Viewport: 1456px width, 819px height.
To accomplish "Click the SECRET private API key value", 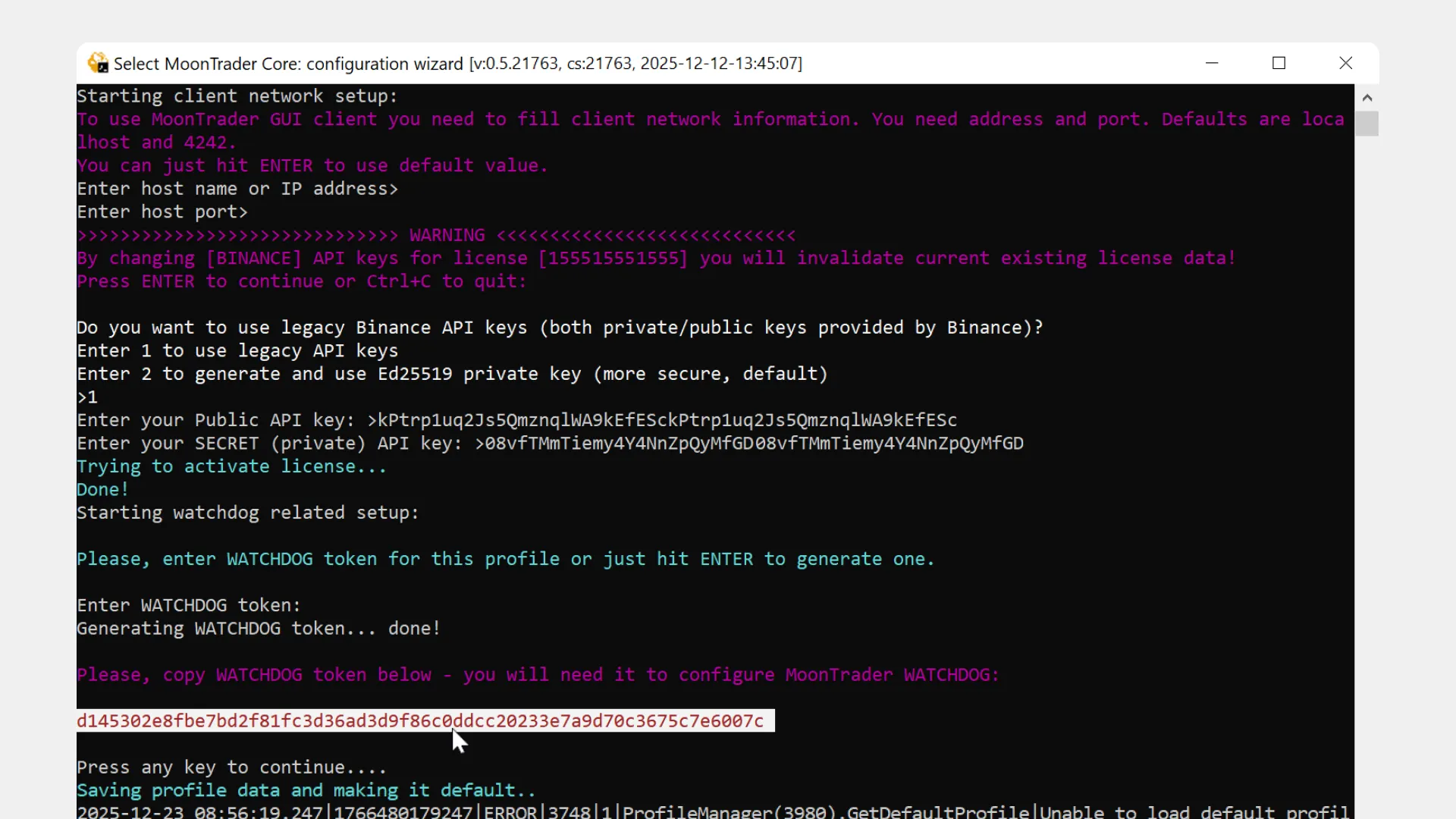I will point(753,444).
